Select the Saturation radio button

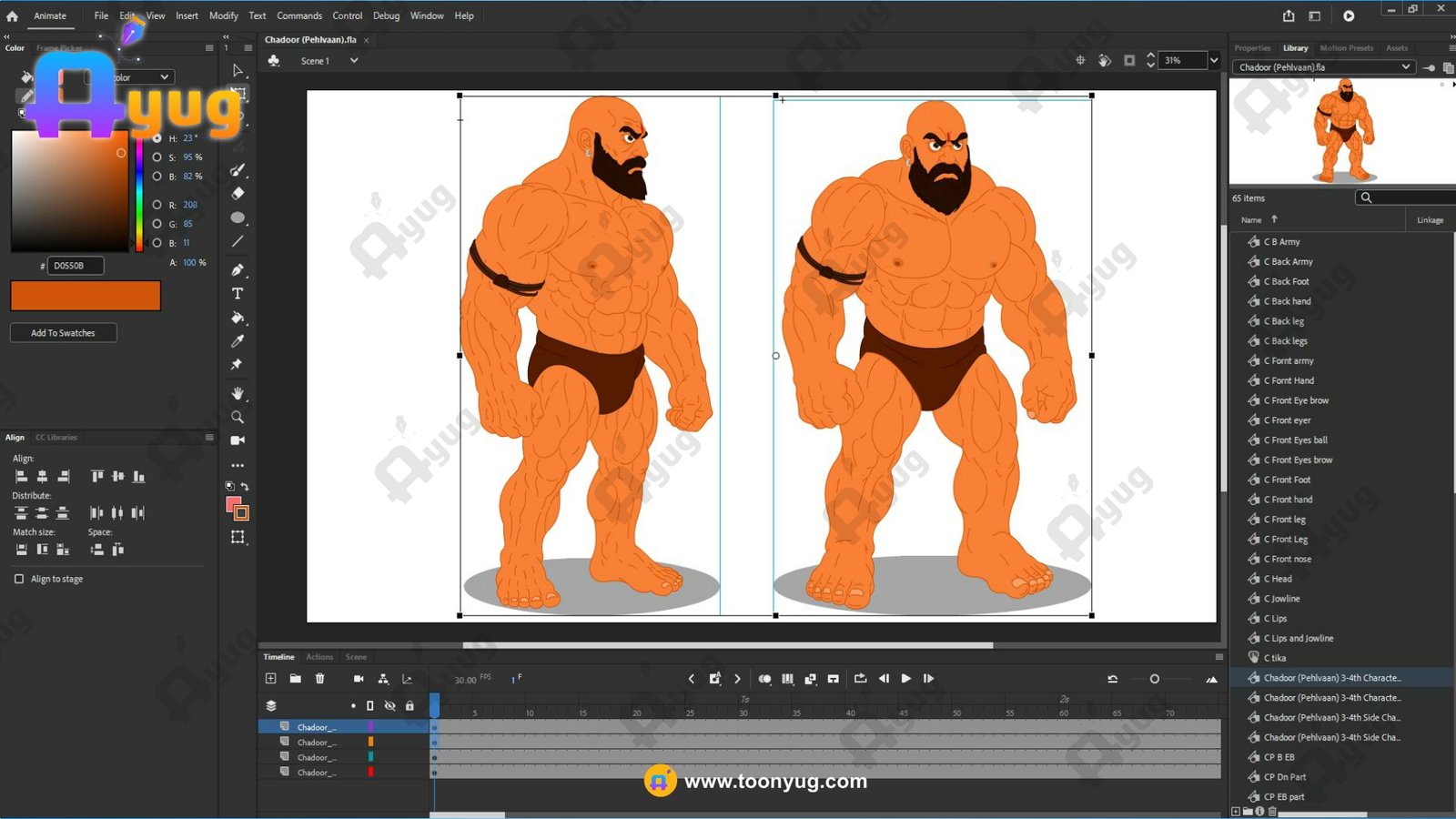coord(157,157)
